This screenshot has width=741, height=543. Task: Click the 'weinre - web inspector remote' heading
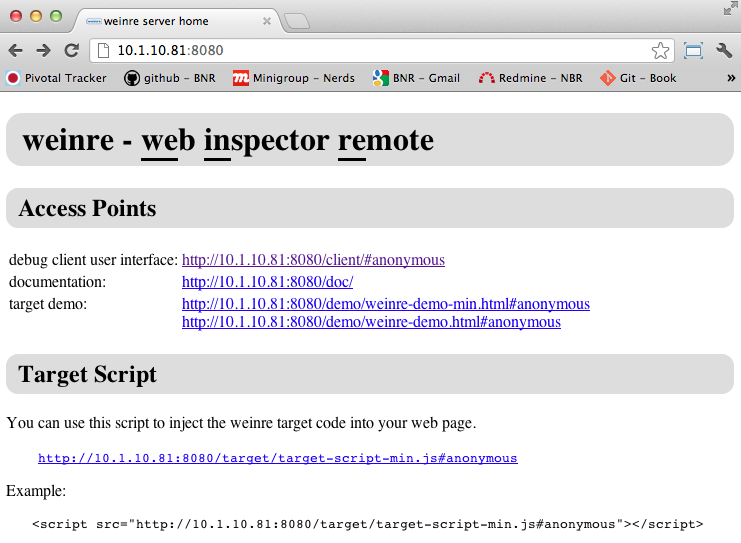[228, 141]
